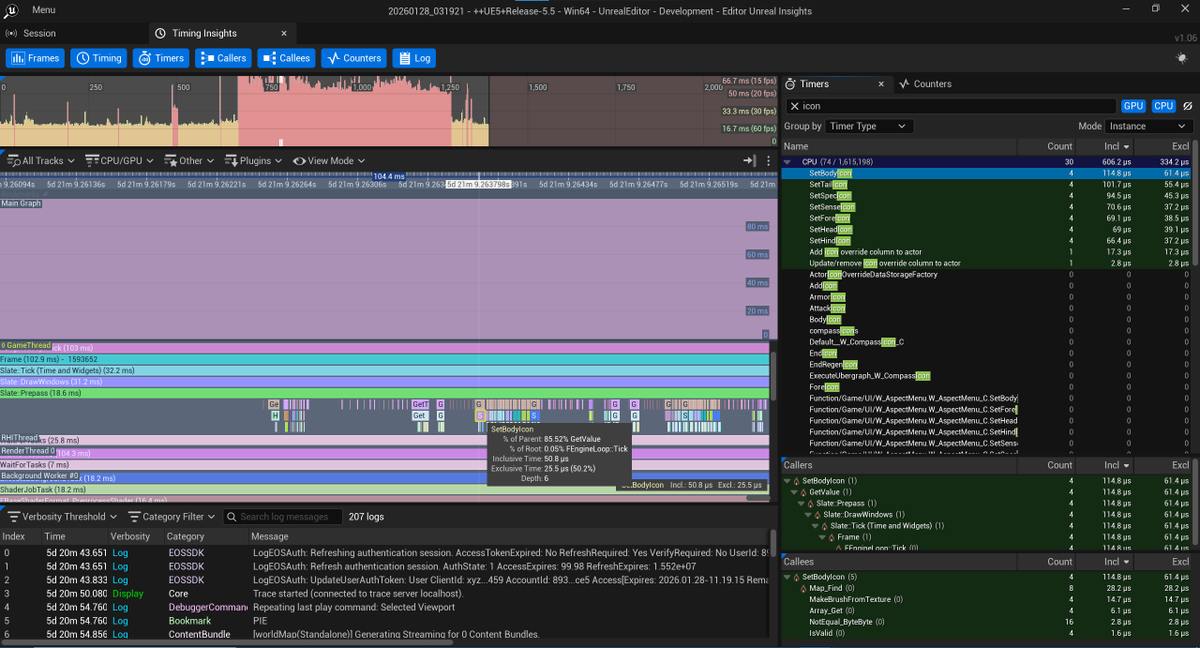Open the Category Filter dropdown
This screenshot has width=1200, height=648.
click(171, 517)
